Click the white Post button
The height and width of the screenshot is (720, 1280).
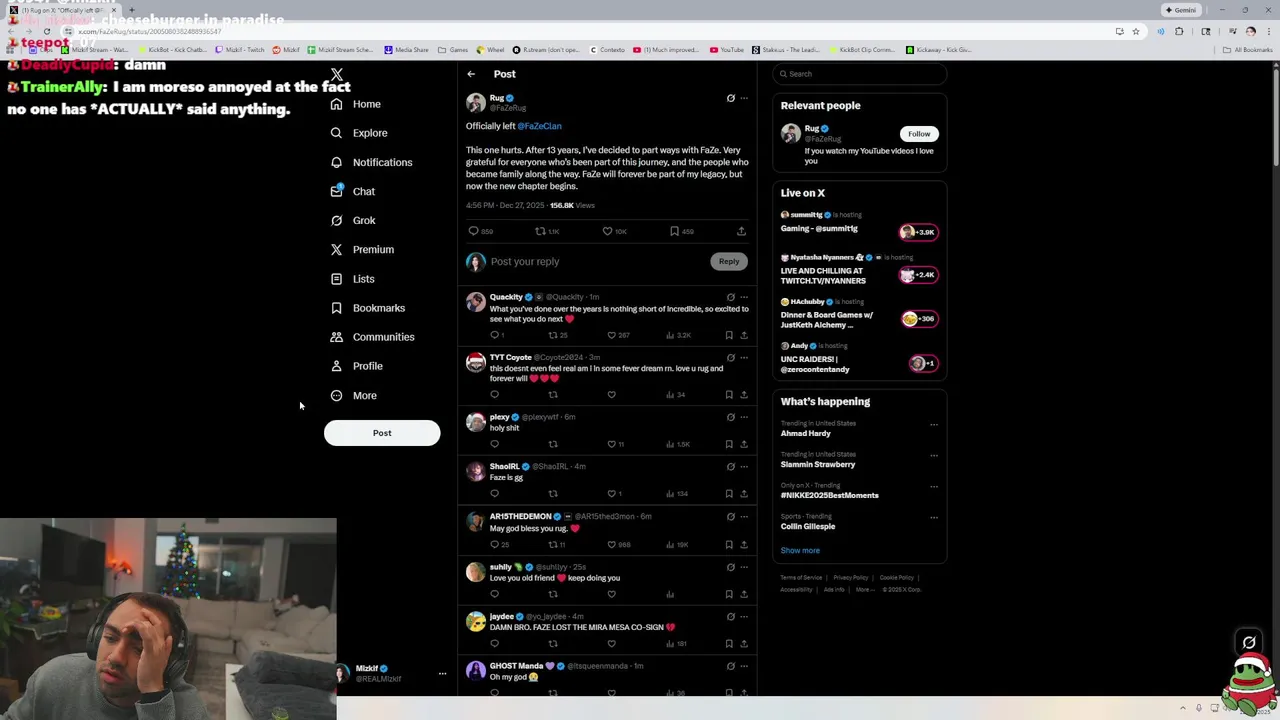point(382,433)
